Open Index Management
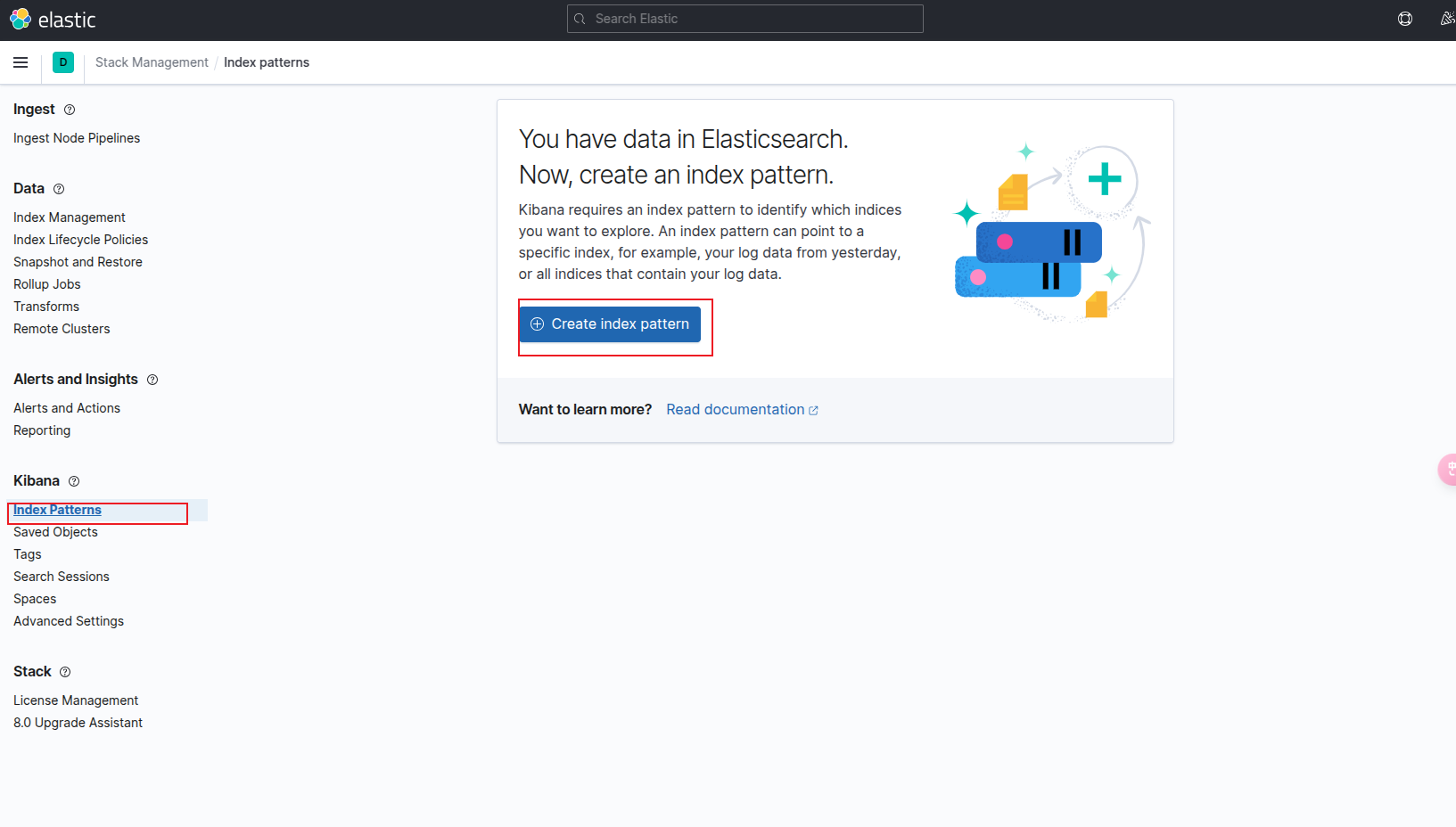Image resolution: width=1456 pixels, height=827 pixels. point(70,217)
